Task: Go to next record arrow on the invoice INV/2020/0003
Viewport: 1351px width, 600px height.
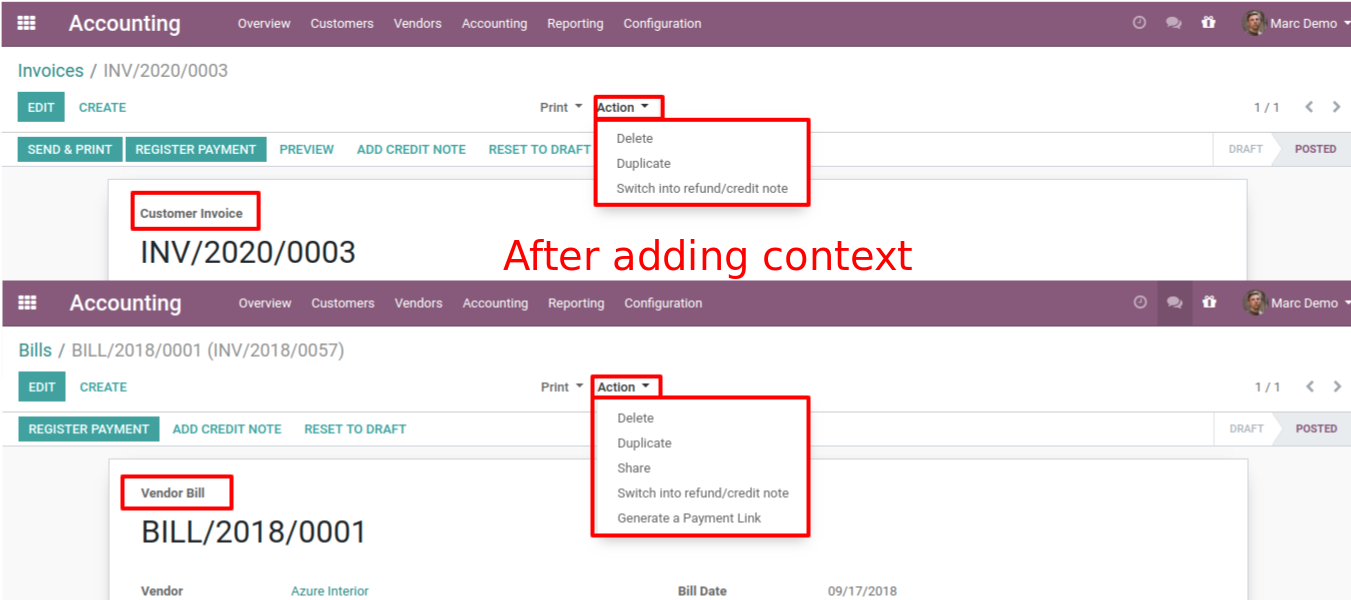Action: [x=1337, y=107]
